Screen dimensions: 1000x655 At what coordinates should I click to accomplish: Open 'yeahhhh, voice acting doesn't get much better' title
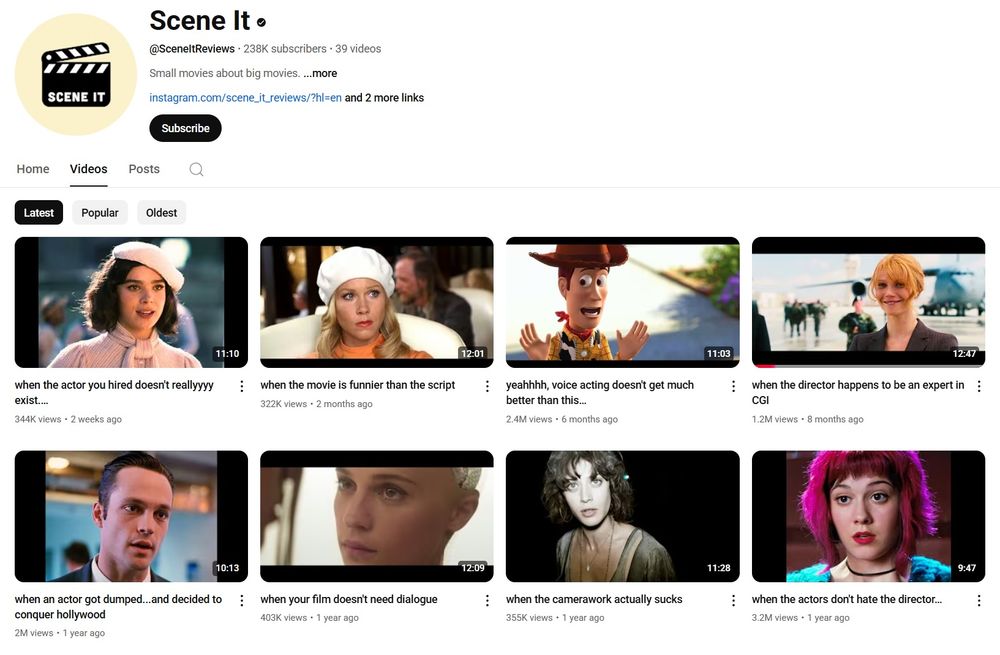(x=600, y=392)
